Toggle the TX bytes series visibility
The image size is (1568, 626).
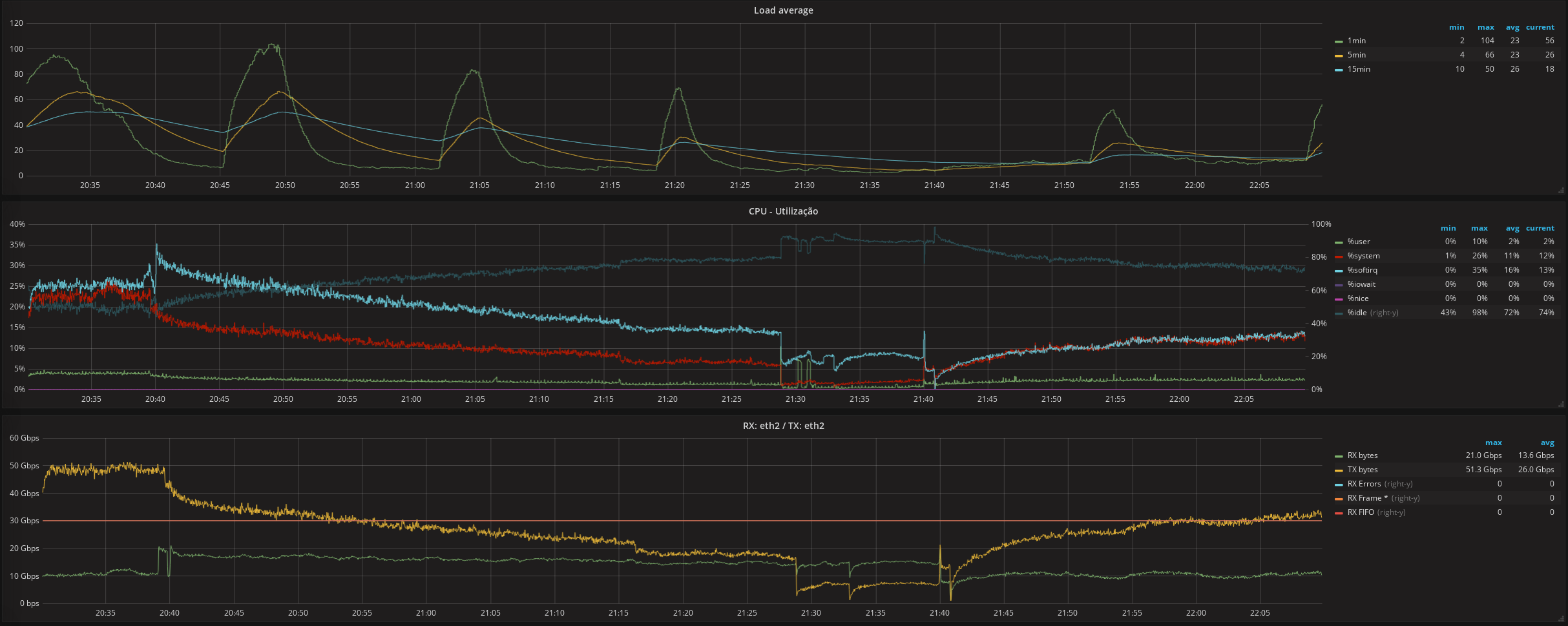pyautogui.click(x=1362, y=470)
